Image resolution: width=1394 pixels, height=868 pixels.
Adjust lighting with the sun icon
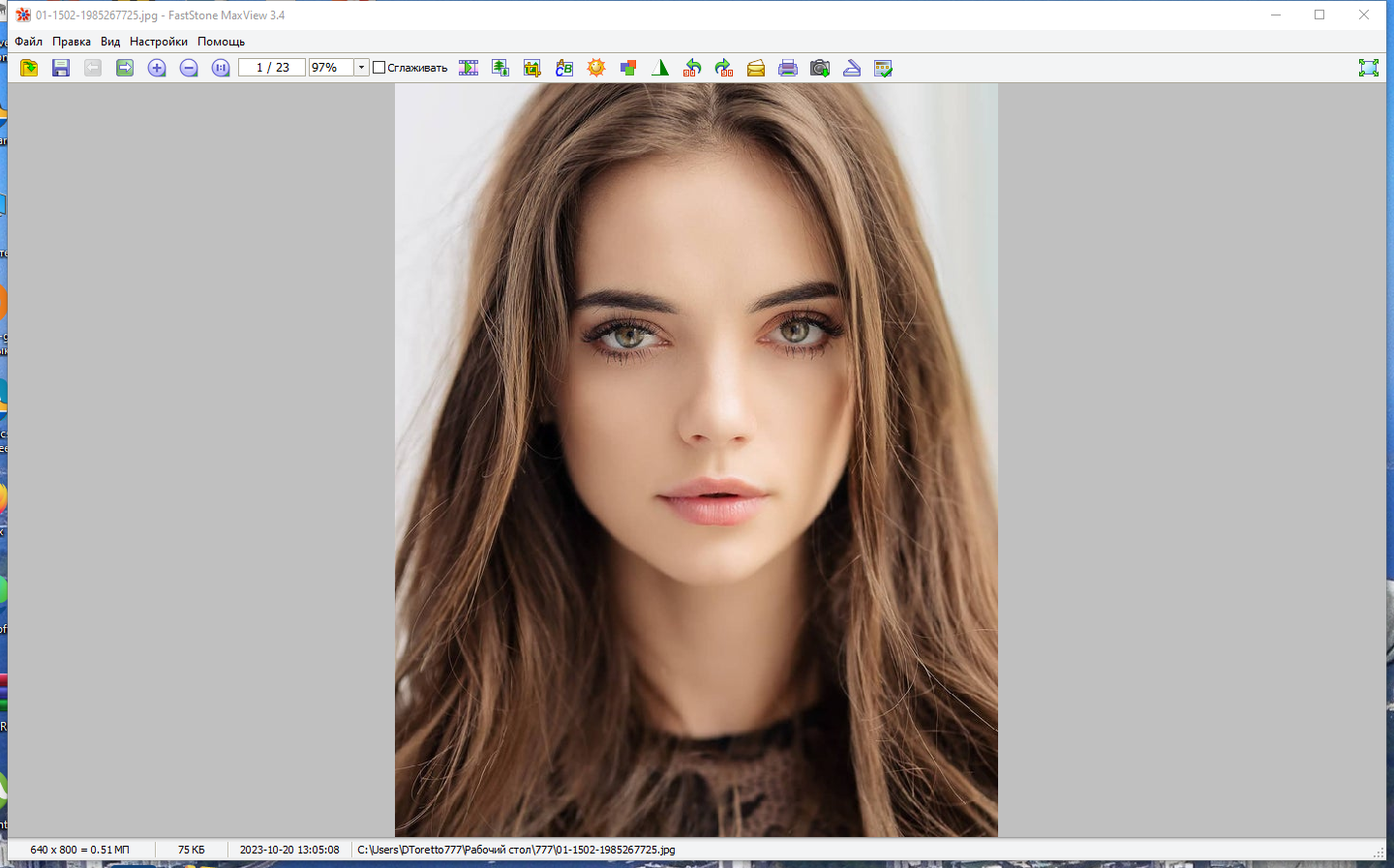596,68
